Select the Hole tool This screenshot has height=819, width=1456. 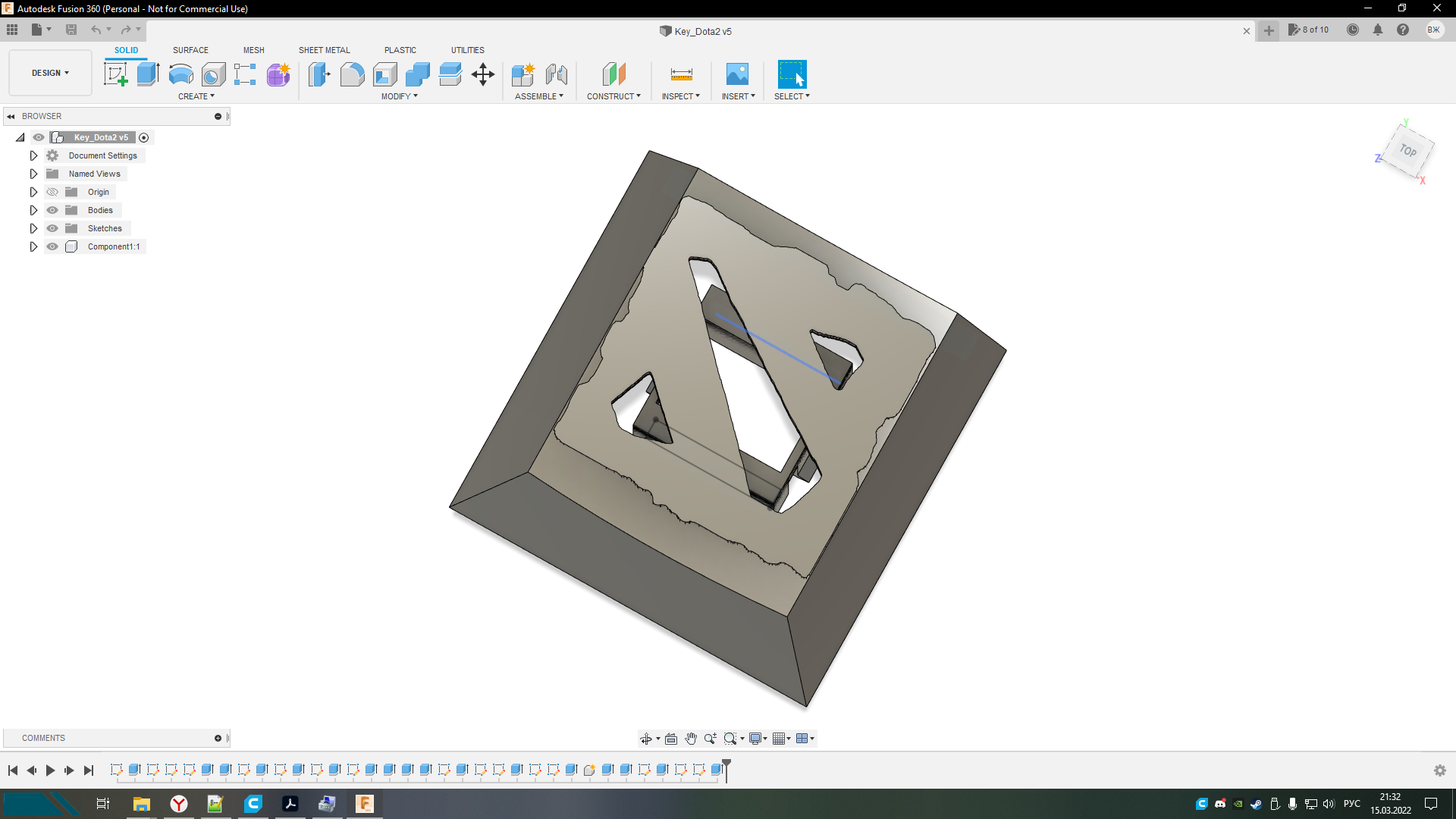click(214, 74)
